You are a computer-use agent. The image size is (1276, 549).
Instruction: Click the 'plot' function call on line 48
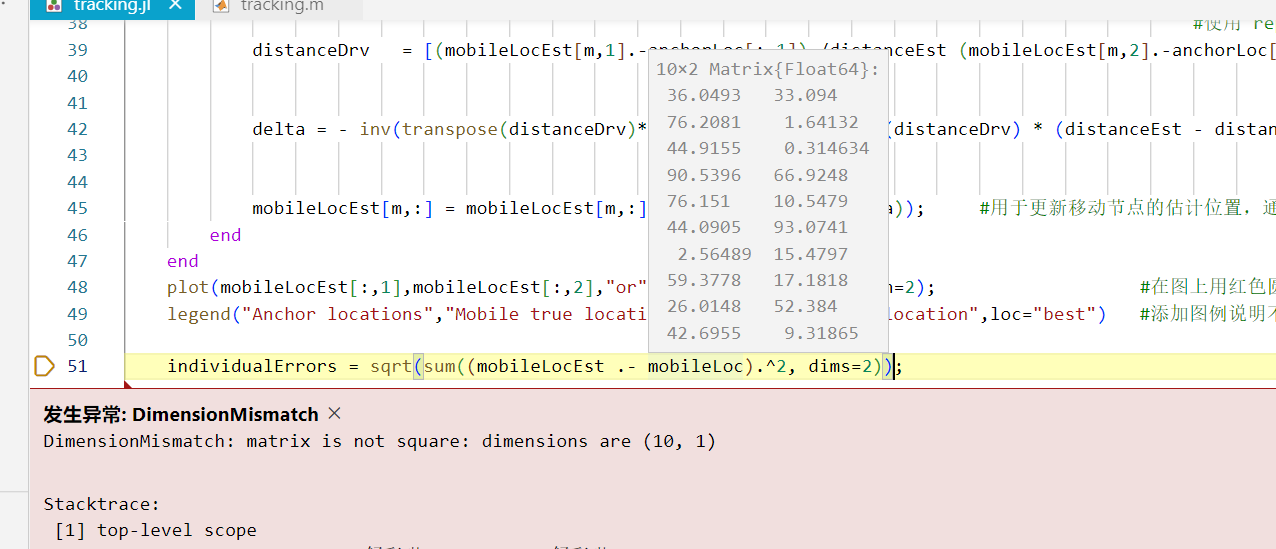[x=188, y=287]
